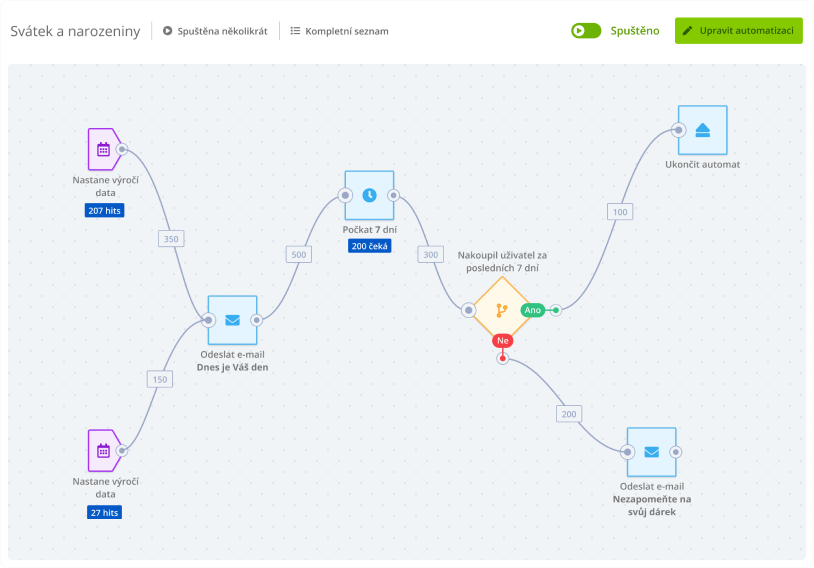This screenshot has width=814, height=568.
Task: Click the '500' connection count label
Action: [x=298, y=254]
